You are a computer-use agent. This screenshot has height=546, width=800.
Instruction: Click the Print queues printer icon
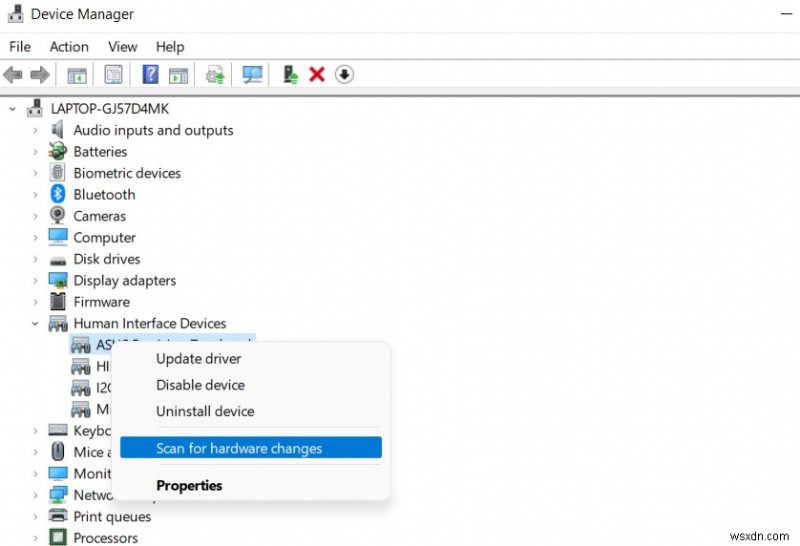coord(58,515)
